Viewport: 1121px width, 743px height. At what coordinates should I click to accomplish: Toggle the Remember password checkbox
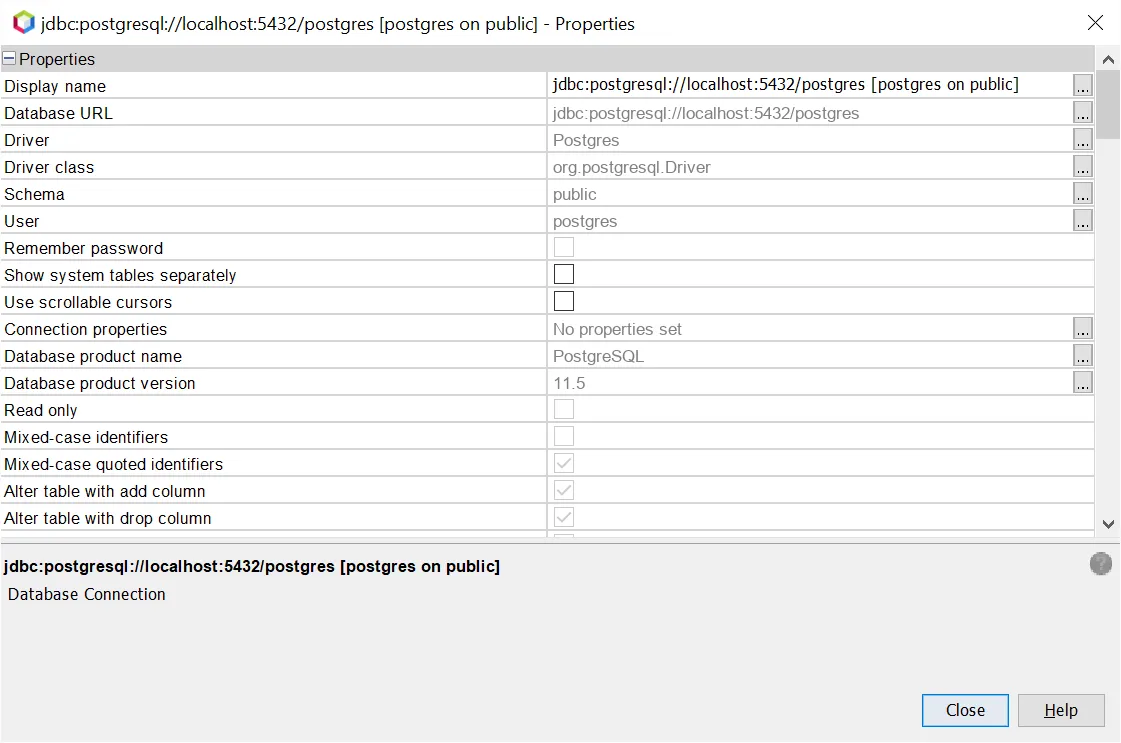click(x=564, y=247)
